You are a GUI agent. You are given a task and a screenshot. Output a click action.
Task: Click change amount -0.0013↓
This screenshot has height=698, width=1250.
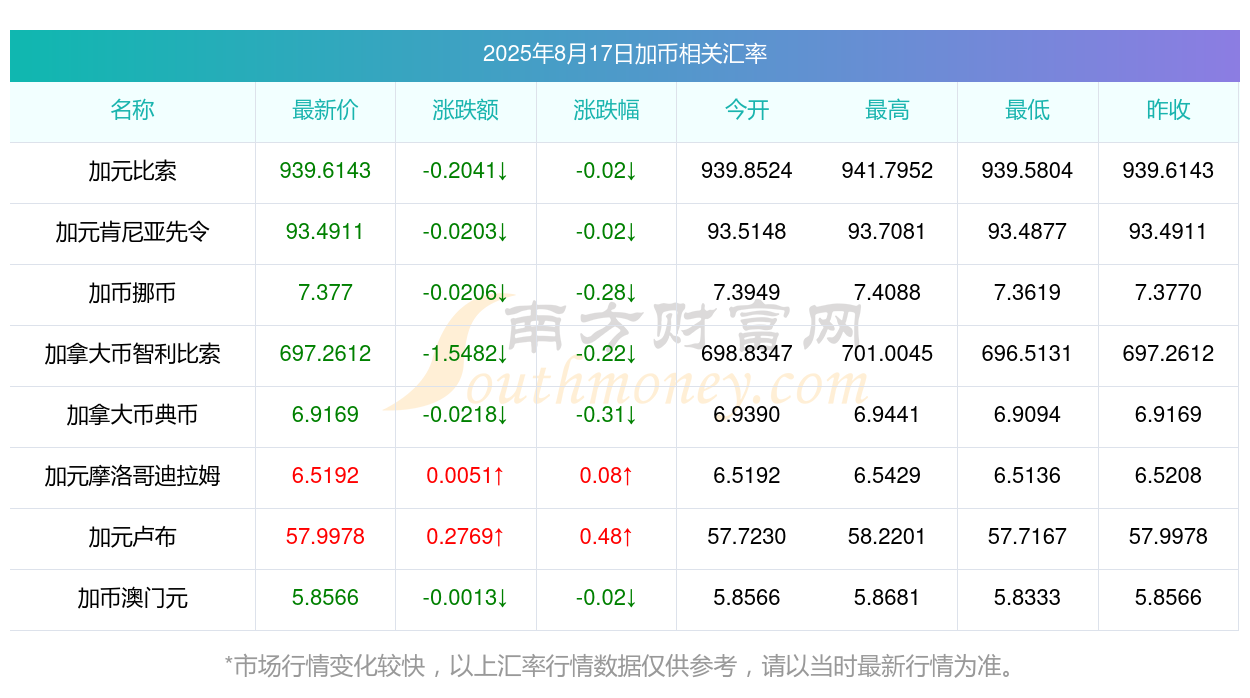(466, 598)
